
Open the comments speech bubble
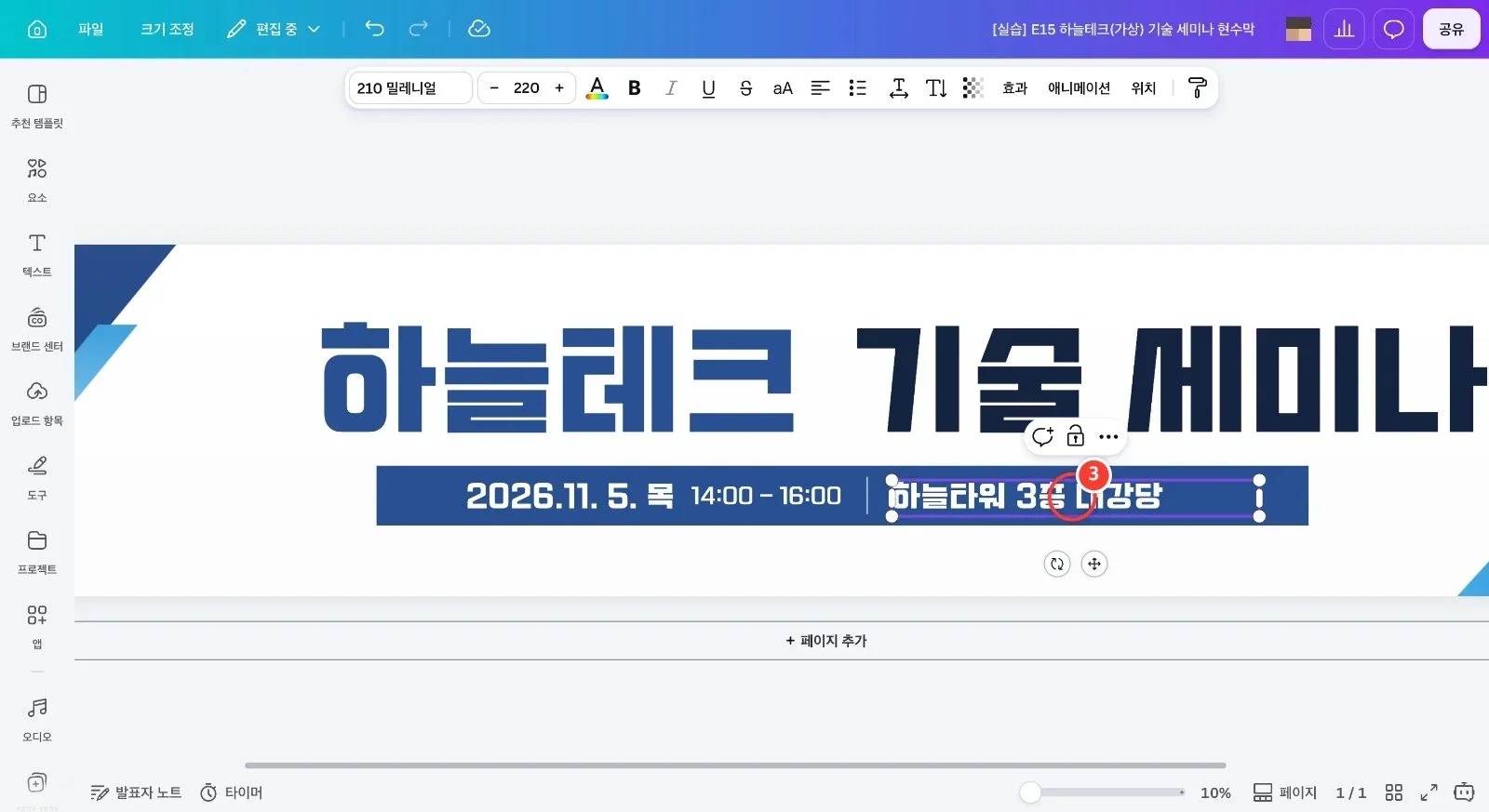click(1393, 29)
